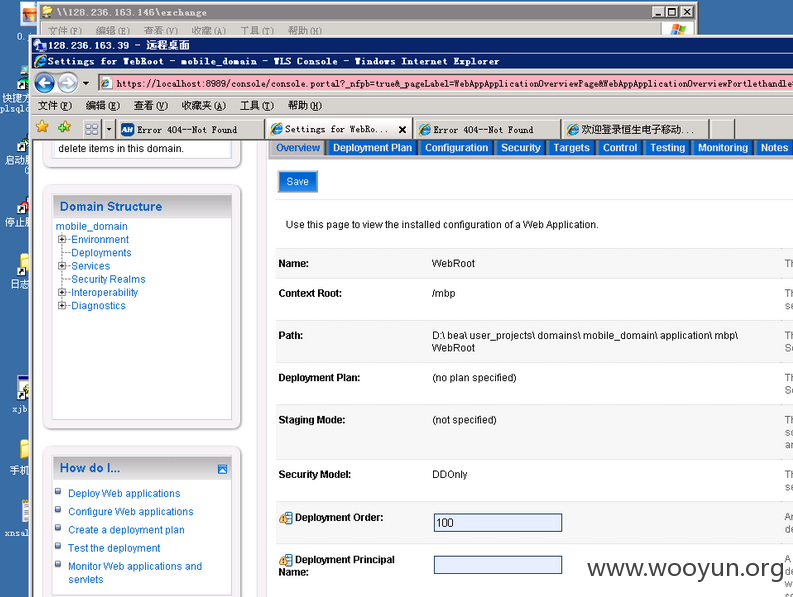This screenshot has width=793, height=597.
Task: Select the /mbp context root value
Action: pyautogui.click(x=444, y=293)
